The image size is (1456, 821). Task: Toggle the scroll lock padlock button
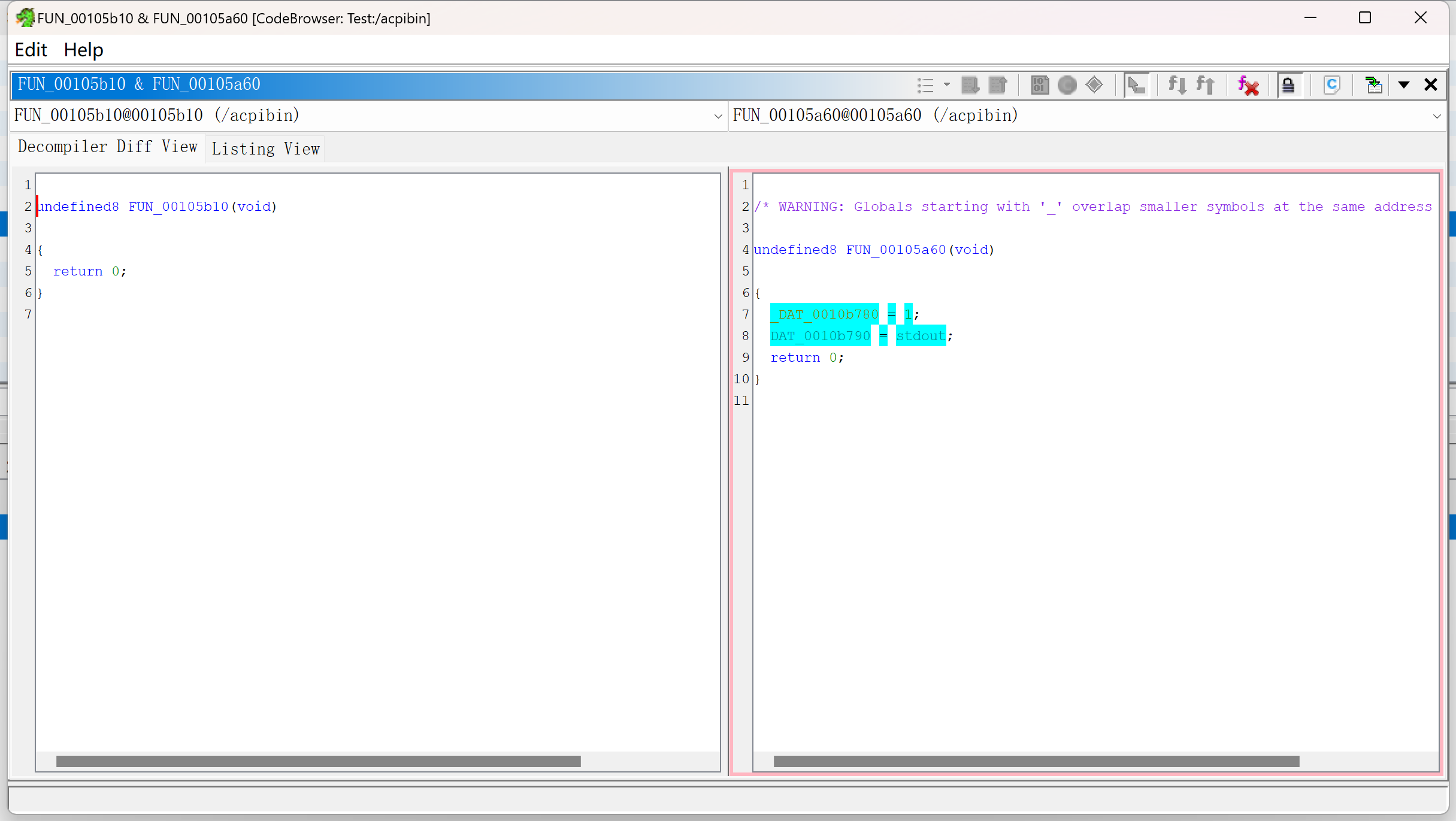pos(1288,85)
